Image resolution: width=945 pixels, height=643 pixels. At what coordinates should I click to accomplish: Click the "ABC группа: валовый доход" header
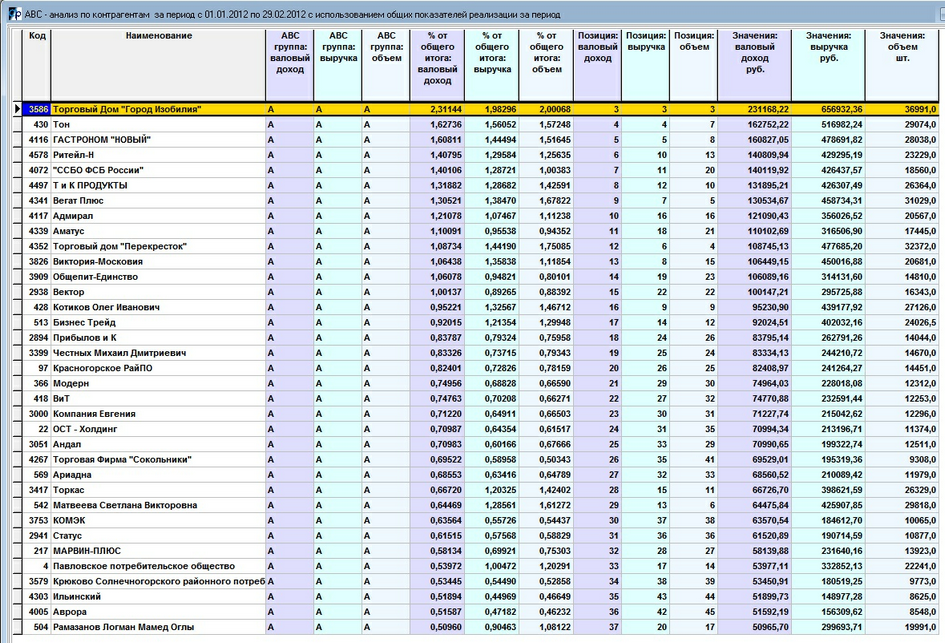(x=290, y=65)
